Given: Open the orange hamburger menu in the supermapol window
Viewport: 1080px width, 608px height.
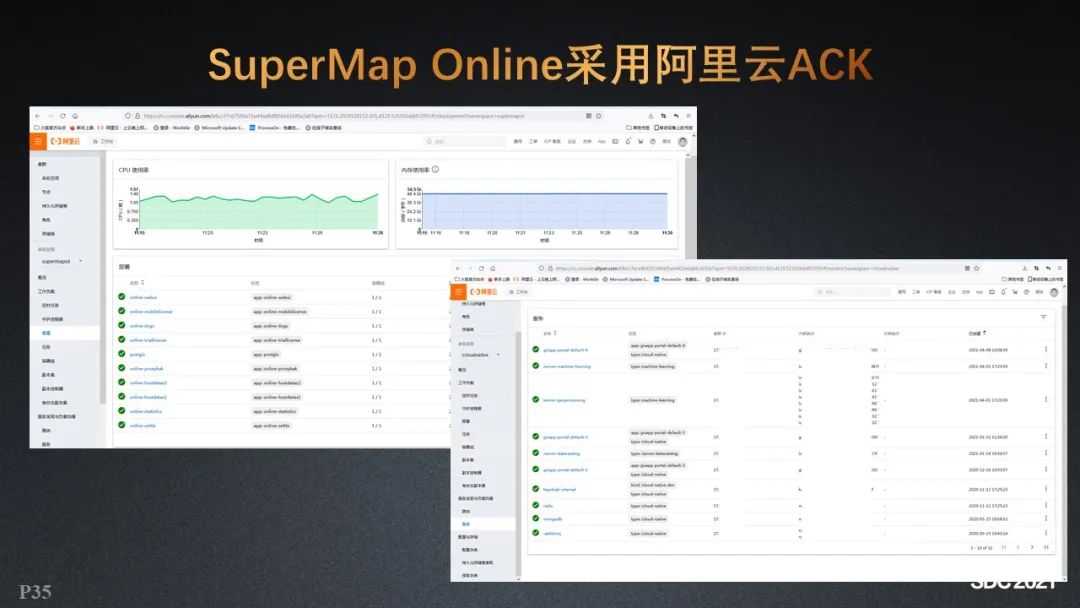Looking at the screenshot, I should click(x=37, y=141).
